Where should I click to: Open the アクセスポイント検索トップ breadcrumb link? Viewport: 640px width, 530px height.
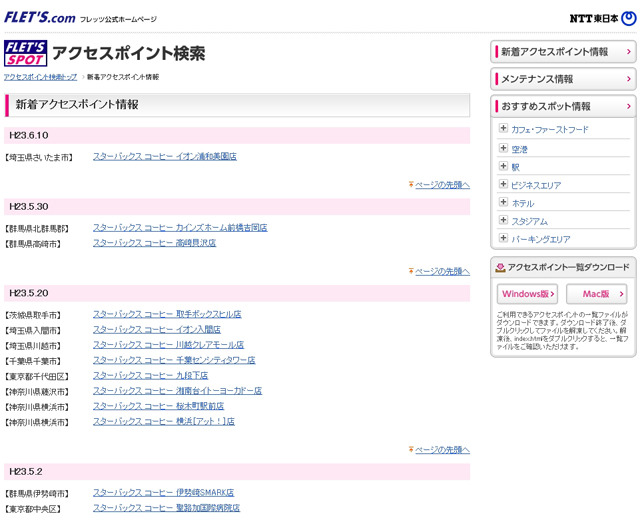point(40,77)
